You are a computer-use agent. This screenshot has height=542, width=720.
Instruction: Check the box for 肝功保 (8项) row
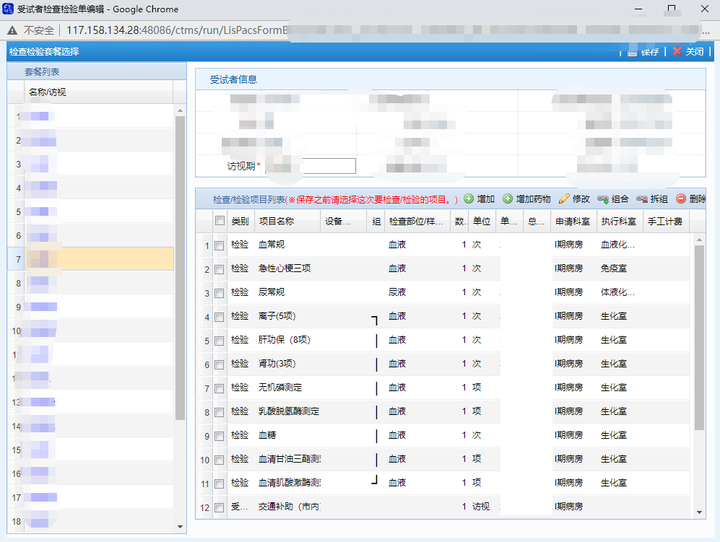(219, 341)
